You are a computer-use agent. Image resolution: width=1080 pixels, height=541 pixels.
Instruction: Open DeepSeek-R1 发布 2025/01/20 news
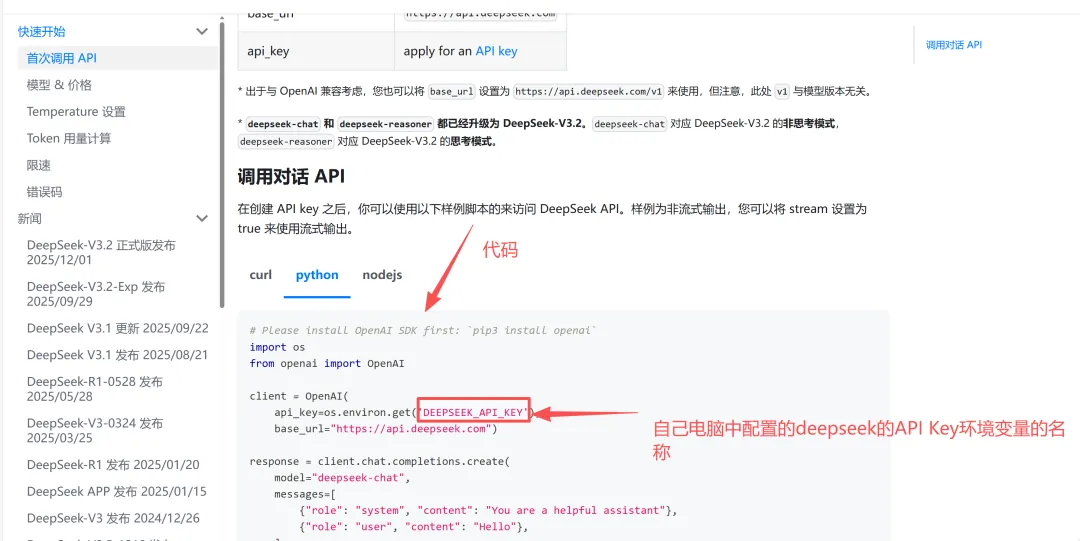pyautogui.click(x=114, y=465)
